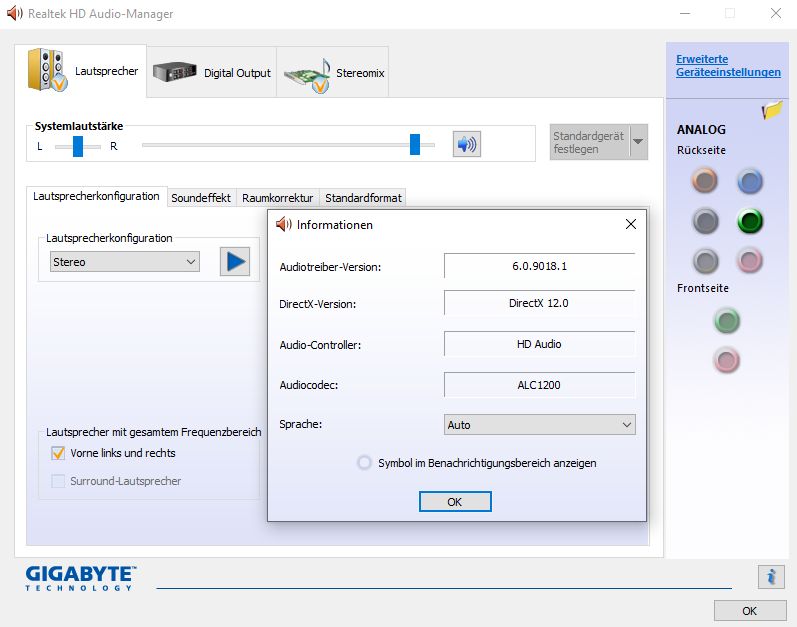Switch to the Lautsprecher device tab
The image size is (797, 627).
point(81,71)
